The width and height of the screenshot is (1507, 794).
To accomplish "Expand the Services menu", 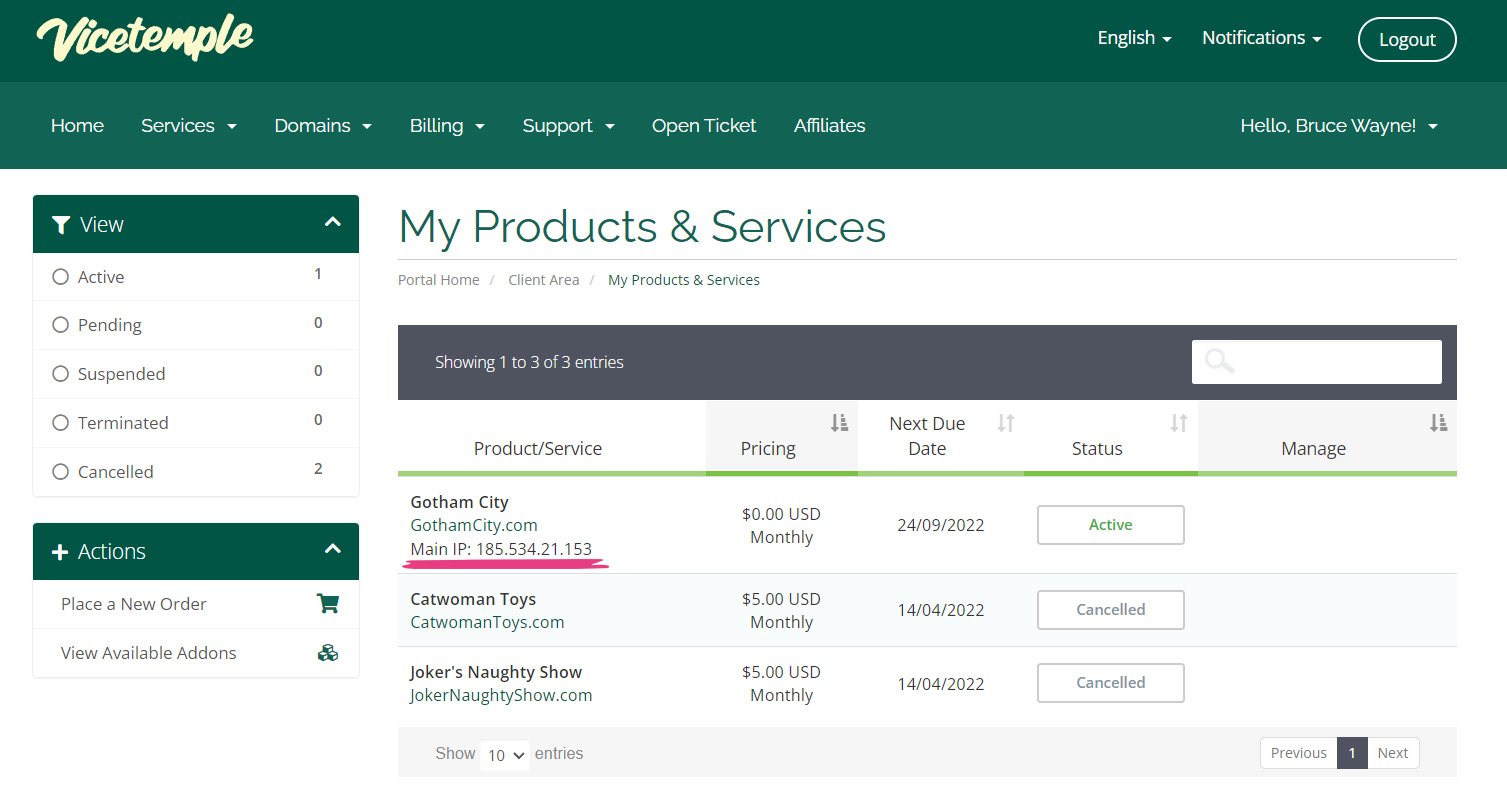I will (x=189, y=126).
